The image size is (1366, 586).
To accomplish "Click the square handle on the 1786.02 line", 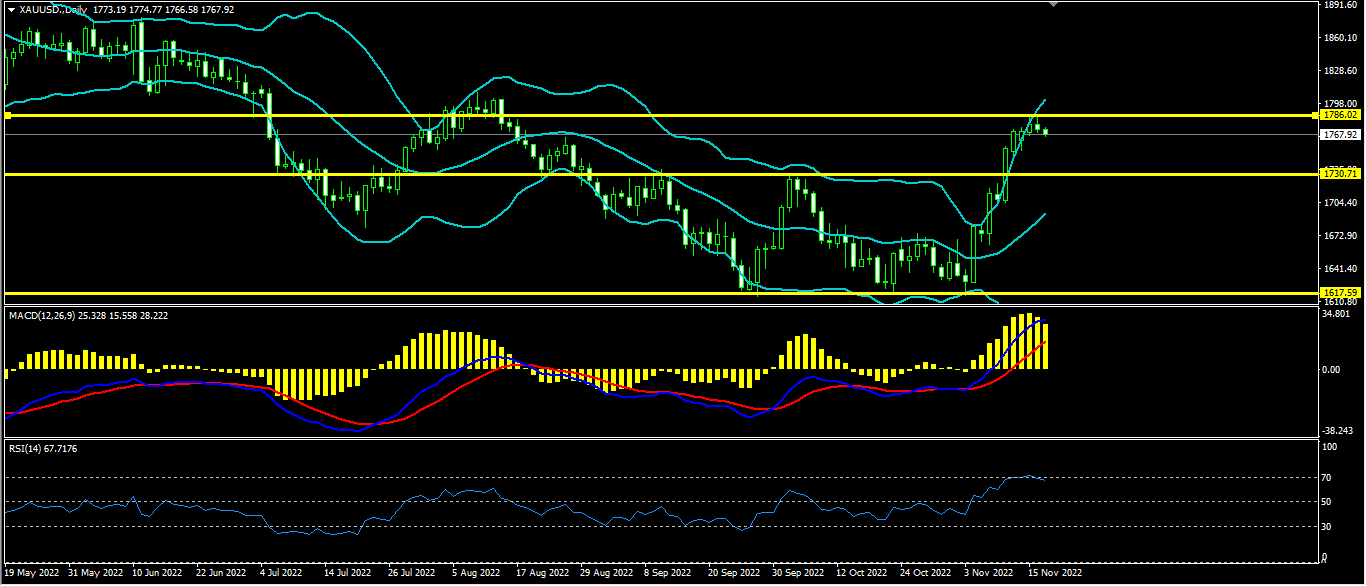I will click(x=8, y=116).
